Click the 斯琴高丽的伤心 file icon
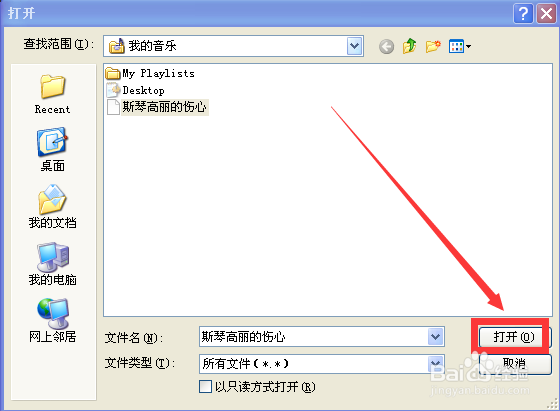 pos(113,107)
